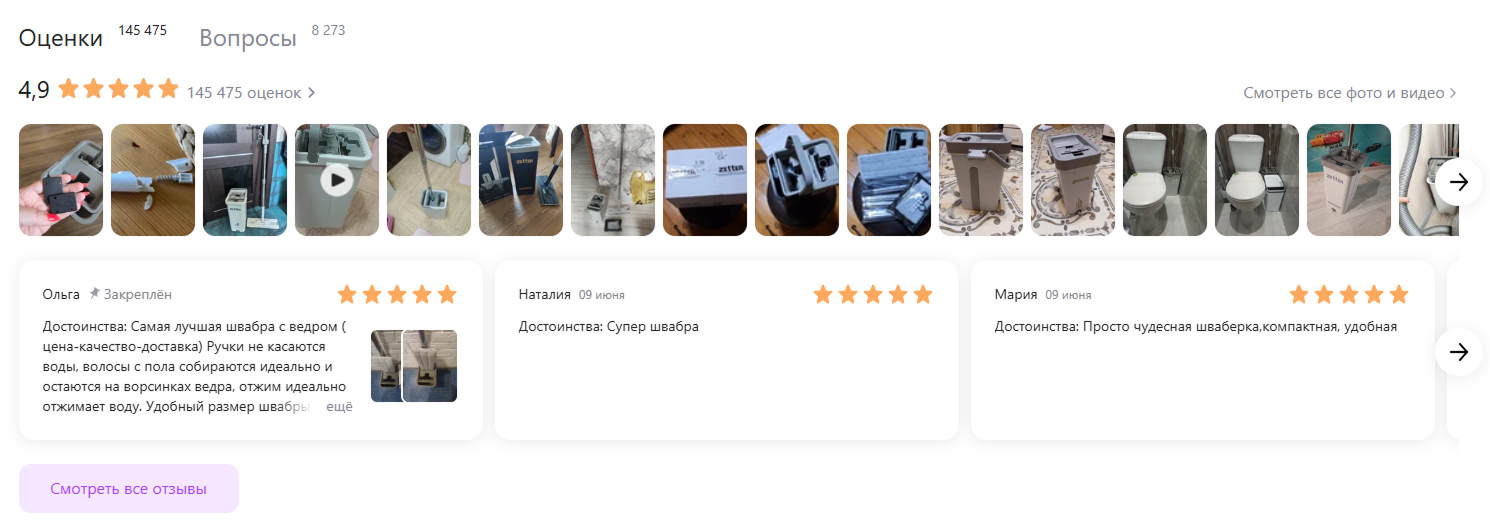
Task: Open the first photo with hand holding mop pad
Action: tap(61, 180)
